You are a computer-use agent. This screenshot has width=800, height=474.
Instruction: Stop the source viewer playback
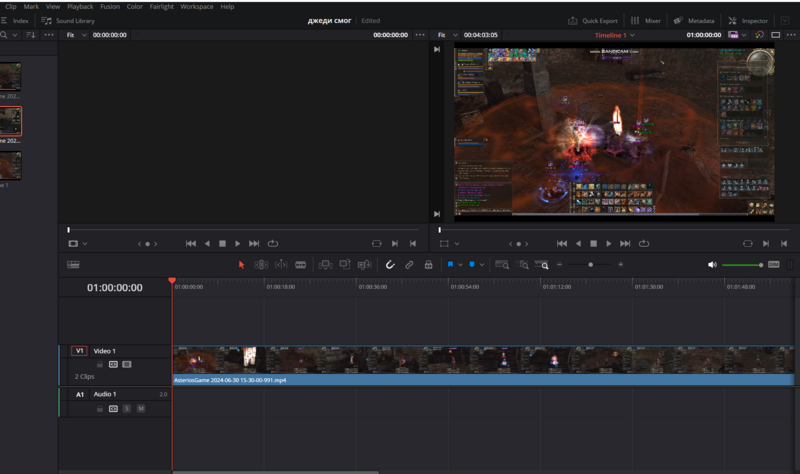click(x=222, y=244)
